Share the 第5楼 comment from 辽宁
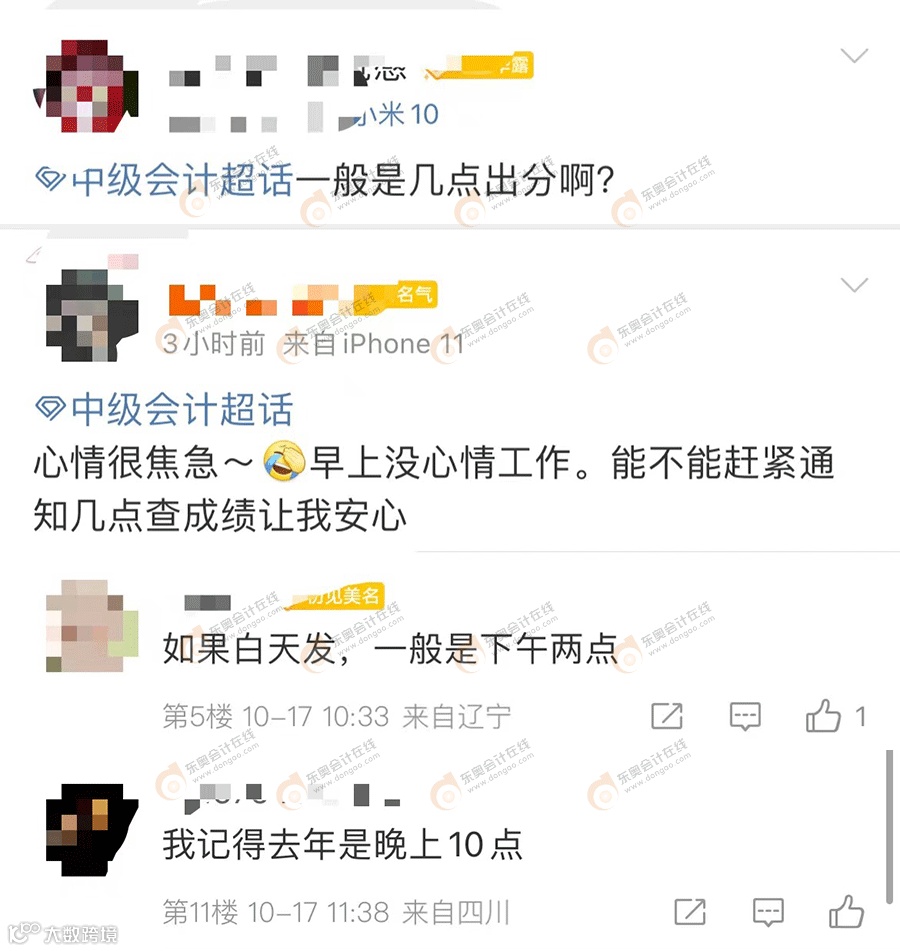Image resolution: width=900 pixels, height=951 pixels. (x=667, y=716)
